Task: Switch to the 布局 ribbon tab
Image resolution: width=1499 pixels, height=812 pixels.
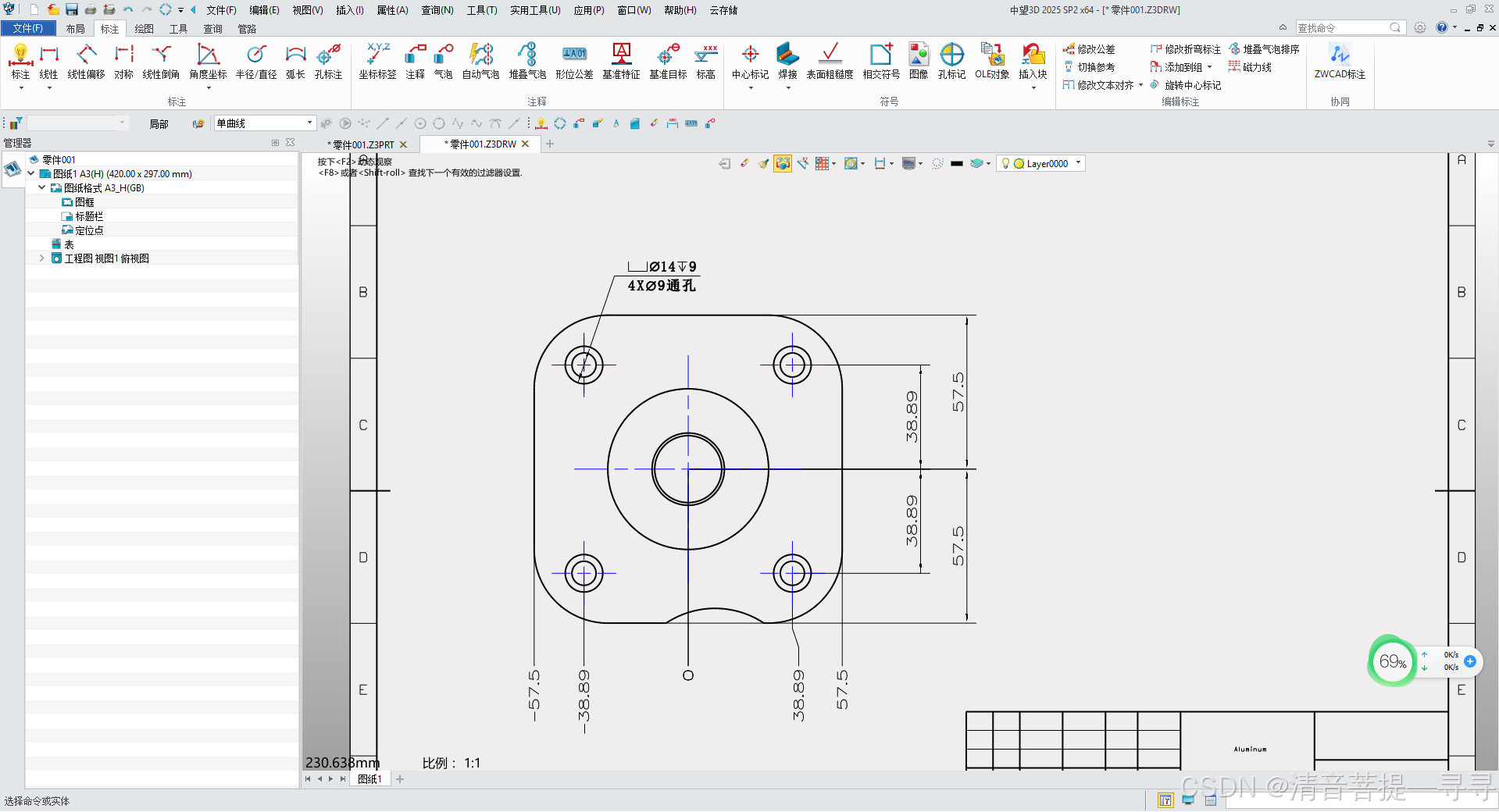Action: click(75, 29)
